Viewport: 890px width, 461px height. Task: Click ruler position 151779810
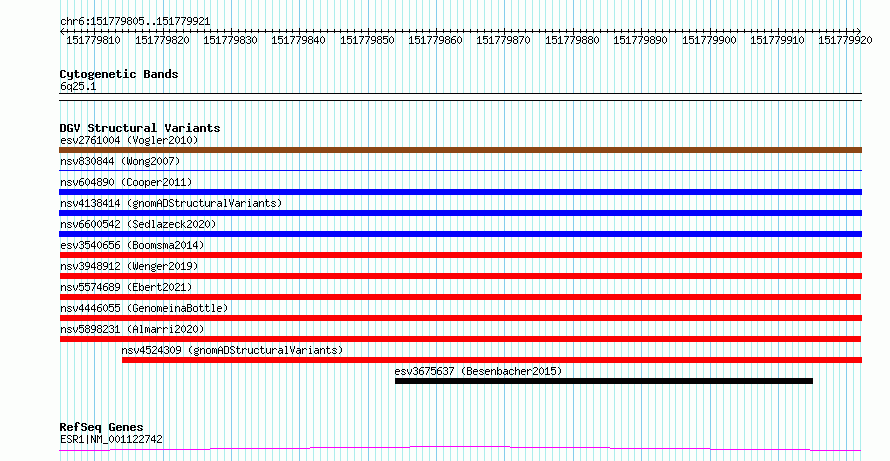(x=94, y=40)
